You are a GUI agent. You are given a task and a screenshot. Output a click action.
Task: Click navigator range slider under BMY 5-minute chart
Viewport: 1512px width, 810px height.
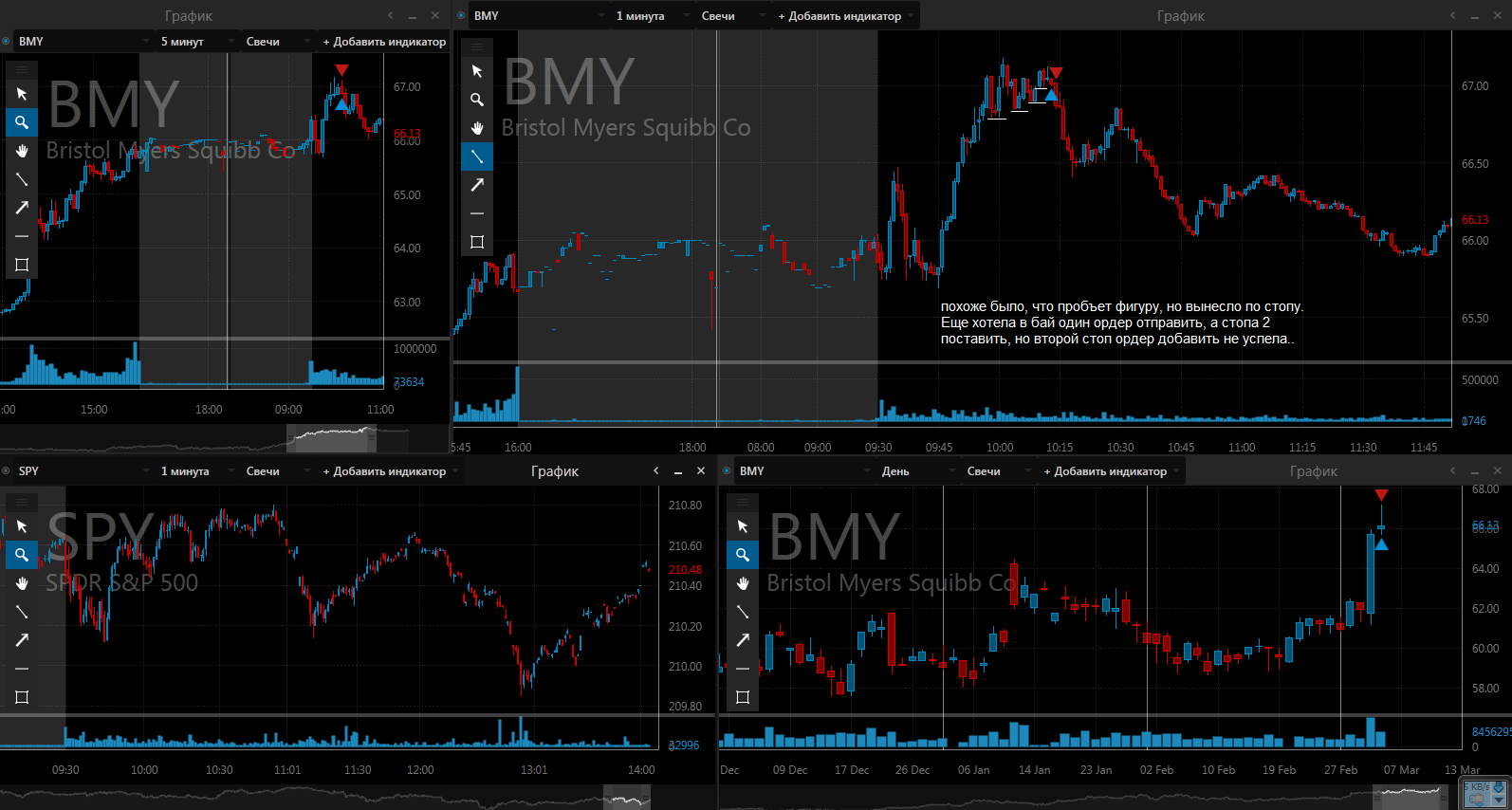(332, 438)
